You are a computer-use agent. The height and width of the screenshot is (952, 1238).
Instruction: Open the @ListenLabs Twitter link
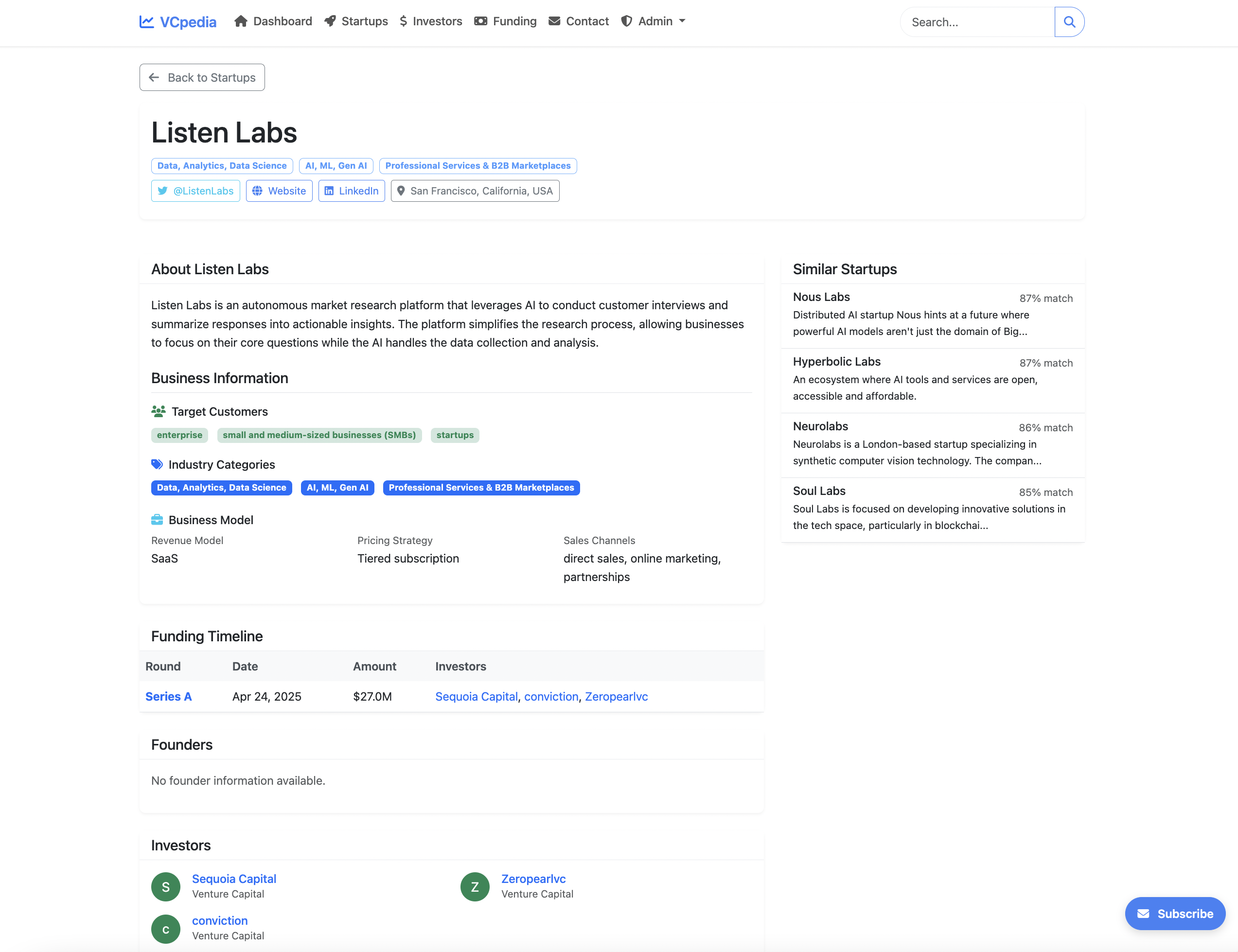[195, 191]
